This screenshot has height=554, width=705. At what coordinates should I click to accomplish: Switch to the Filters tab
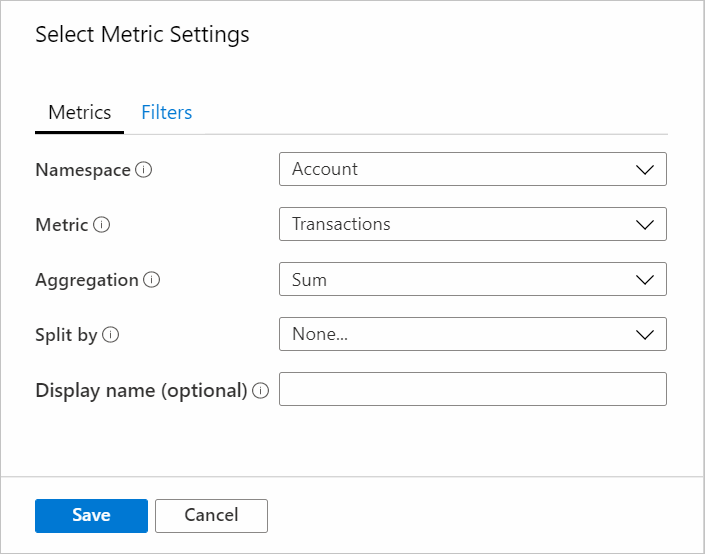pyautogui.click(x=167, y=113)
